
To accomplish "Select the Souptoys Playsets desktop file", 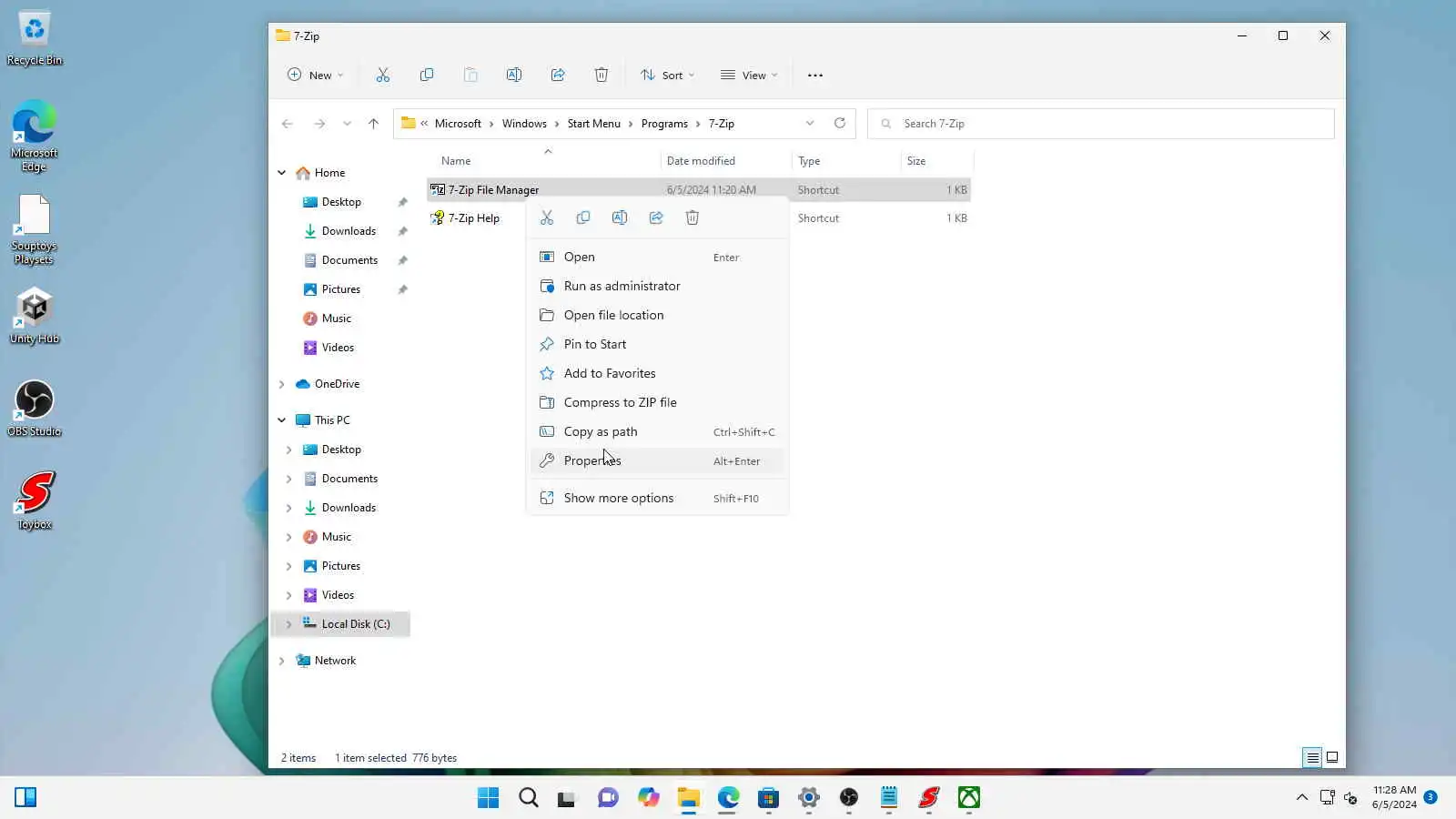I will pos(35,230).
